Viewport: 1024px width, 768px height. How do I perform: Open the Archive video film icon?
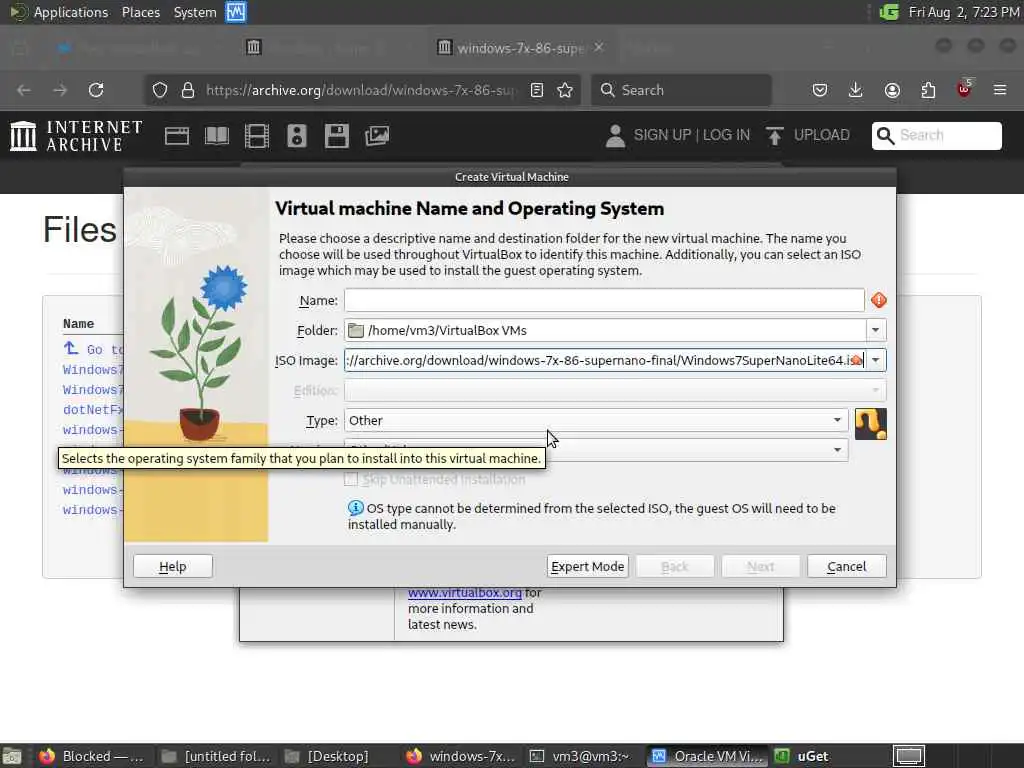pos(257,136)
